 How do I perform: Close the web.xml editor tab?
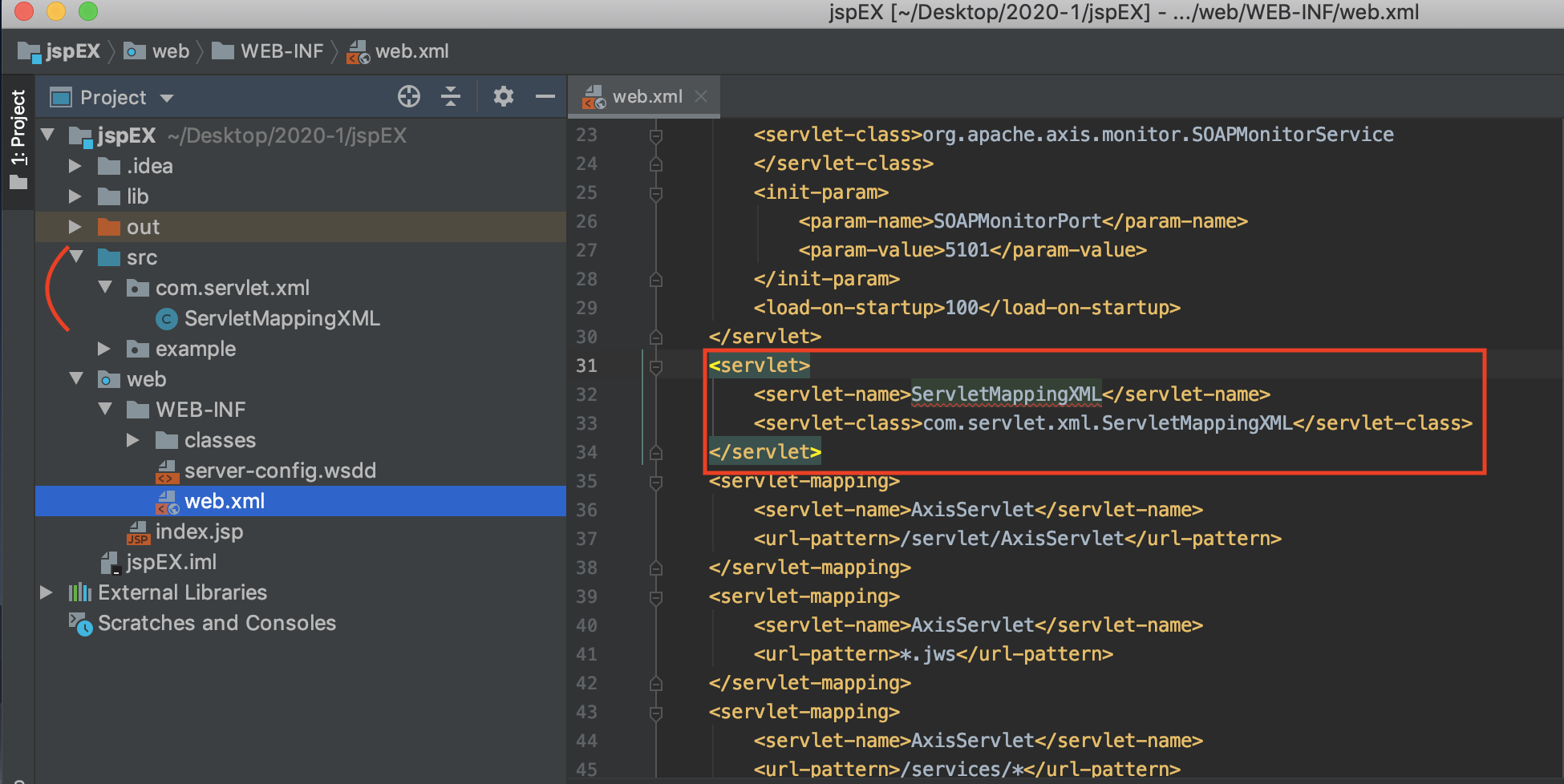701,96
